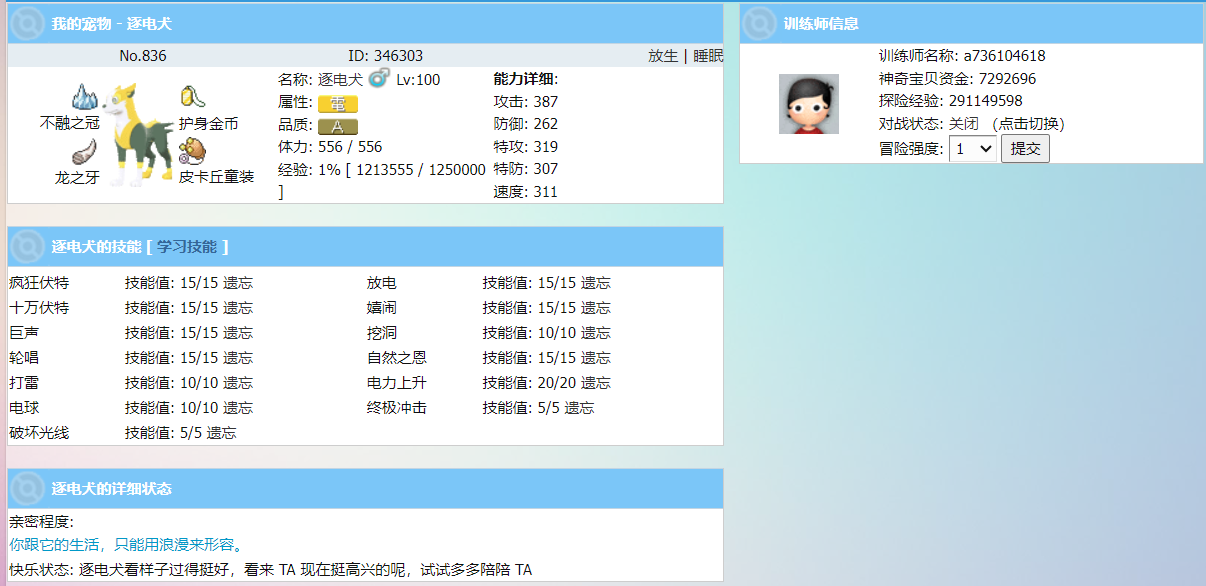Click the 逐电犬 pet sprite image
The width and height of the screenshot is (1206, 586).
coord(139,135)
